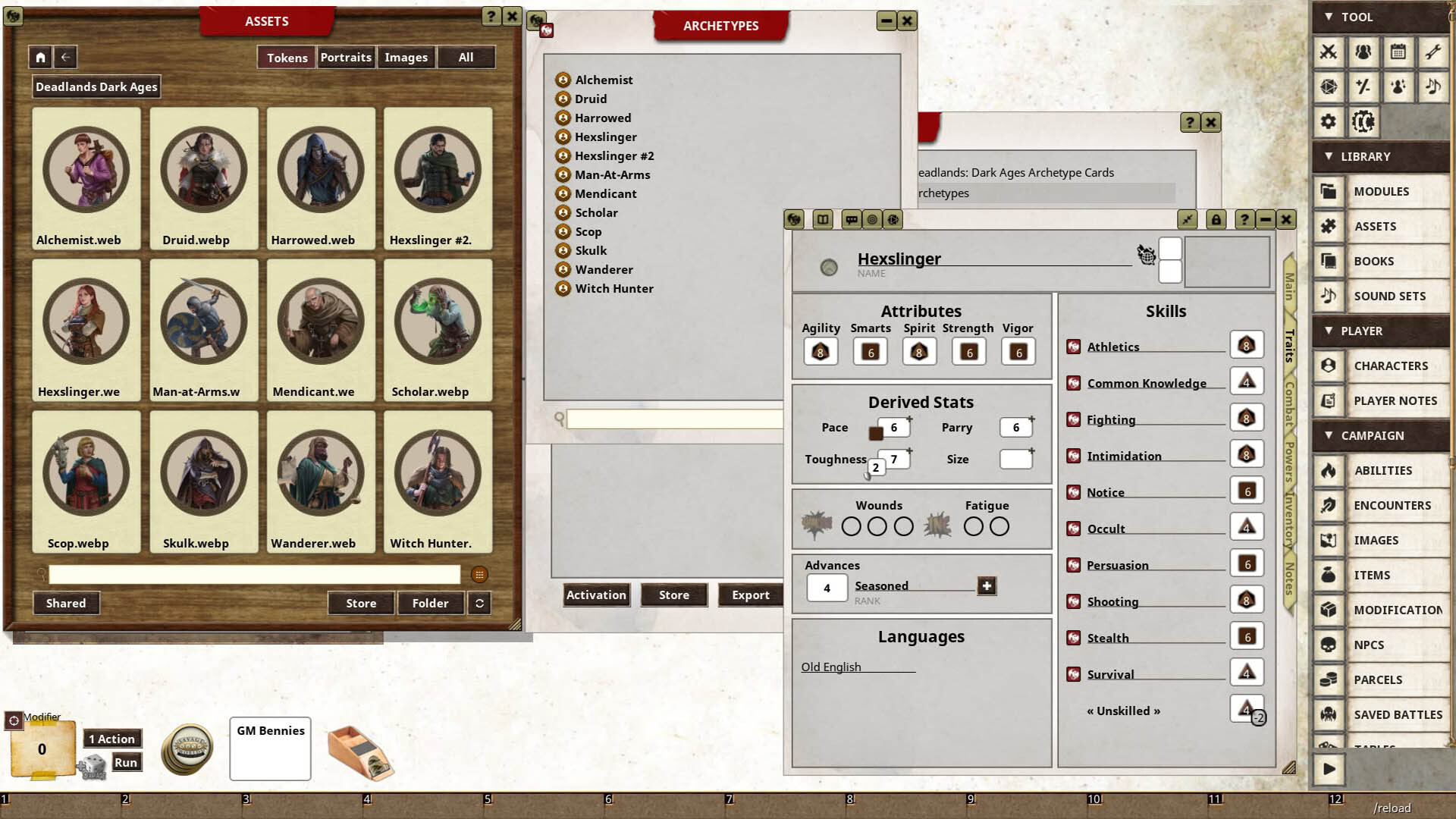Lock the Hexslinger character sheet
Viewport: 1456px width, 819px height.
tap(1216, 219)
